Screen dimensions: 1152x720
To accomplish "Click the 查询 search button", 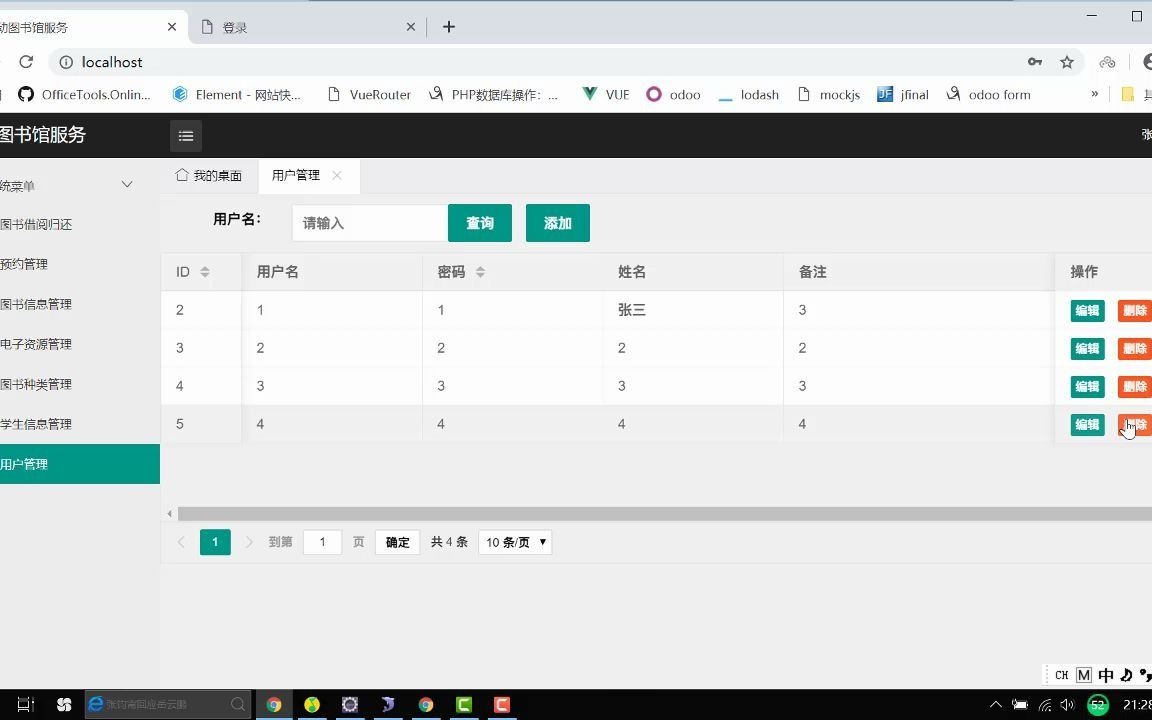I will pyautogui.click(x=480, y=222).
